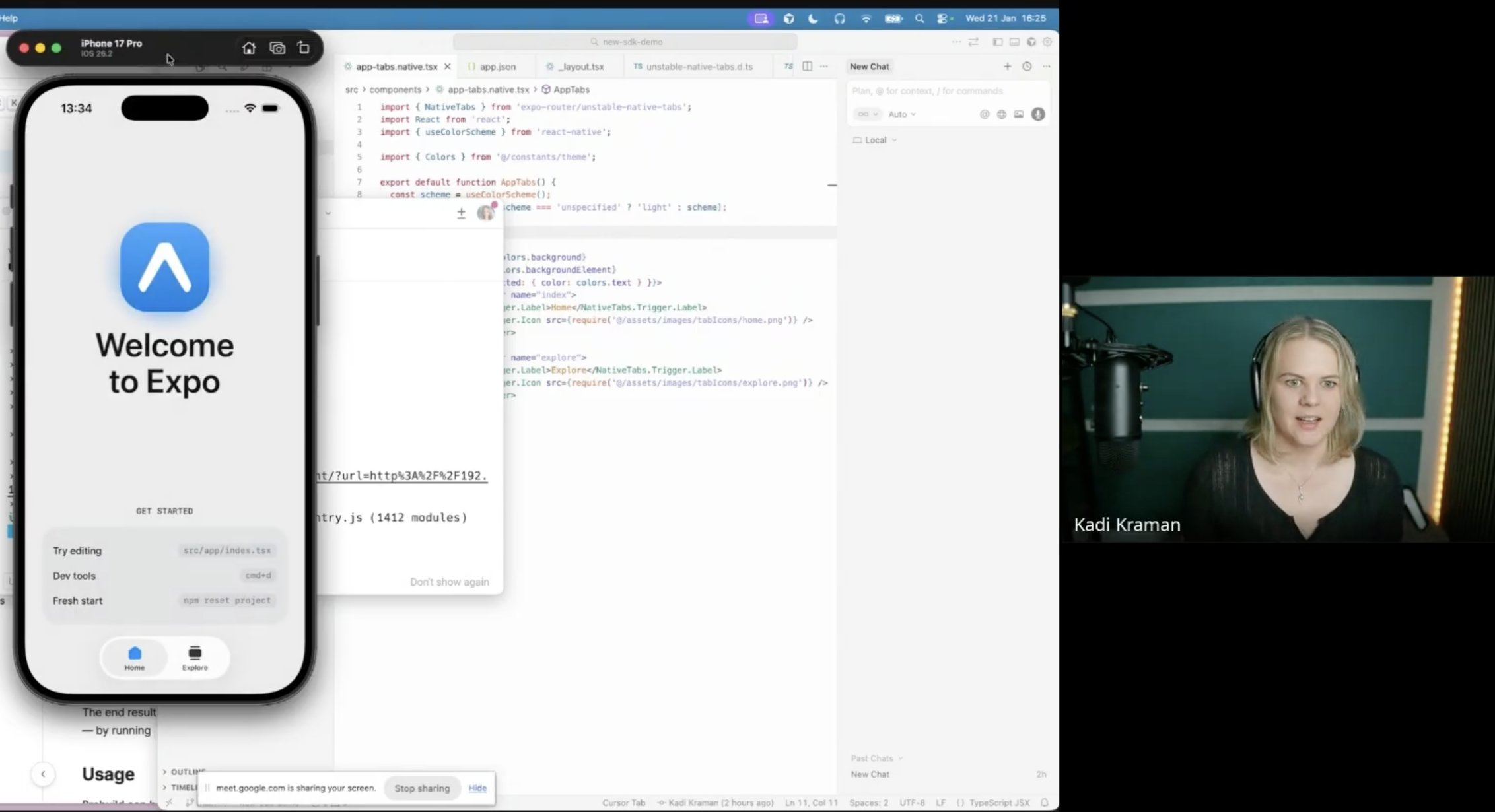
Task: Open the agent mode infinity dropdown
Action: click(x=867, y=114)
